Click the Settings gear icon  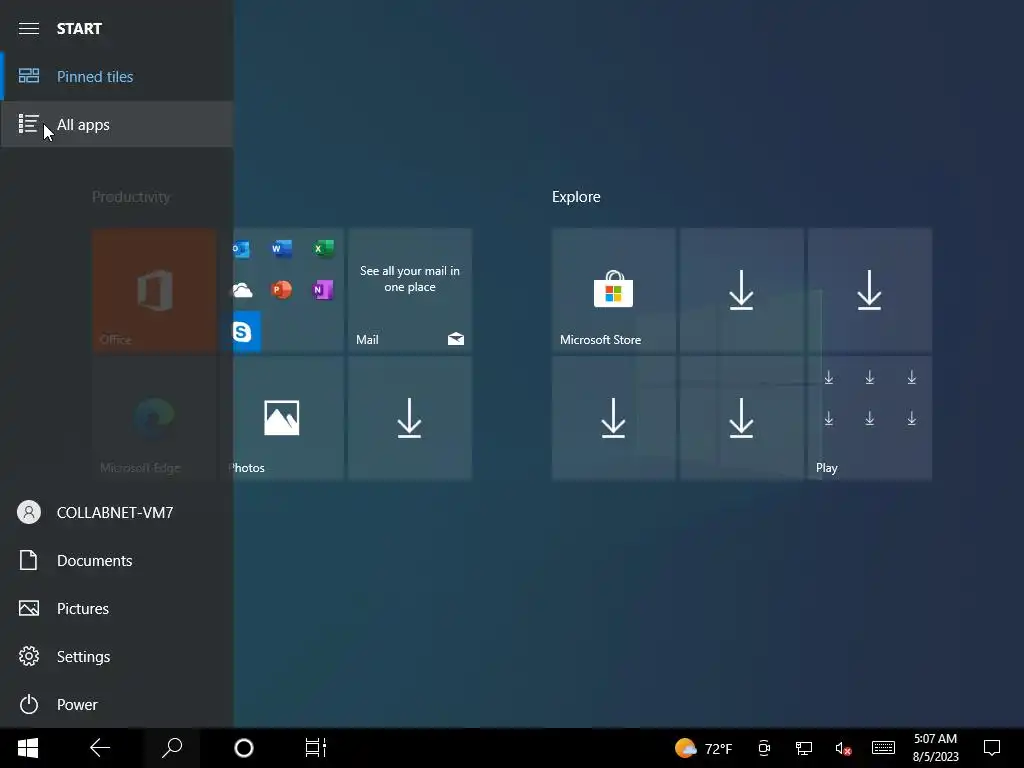tap(29, 656)
